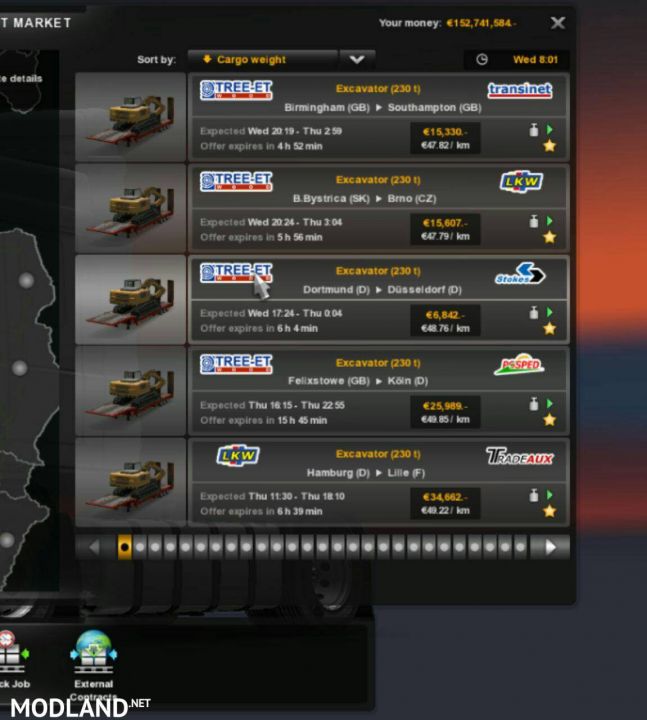Click the Transinet destination company logo
647x720 pixels.
[x=520, y=90]
